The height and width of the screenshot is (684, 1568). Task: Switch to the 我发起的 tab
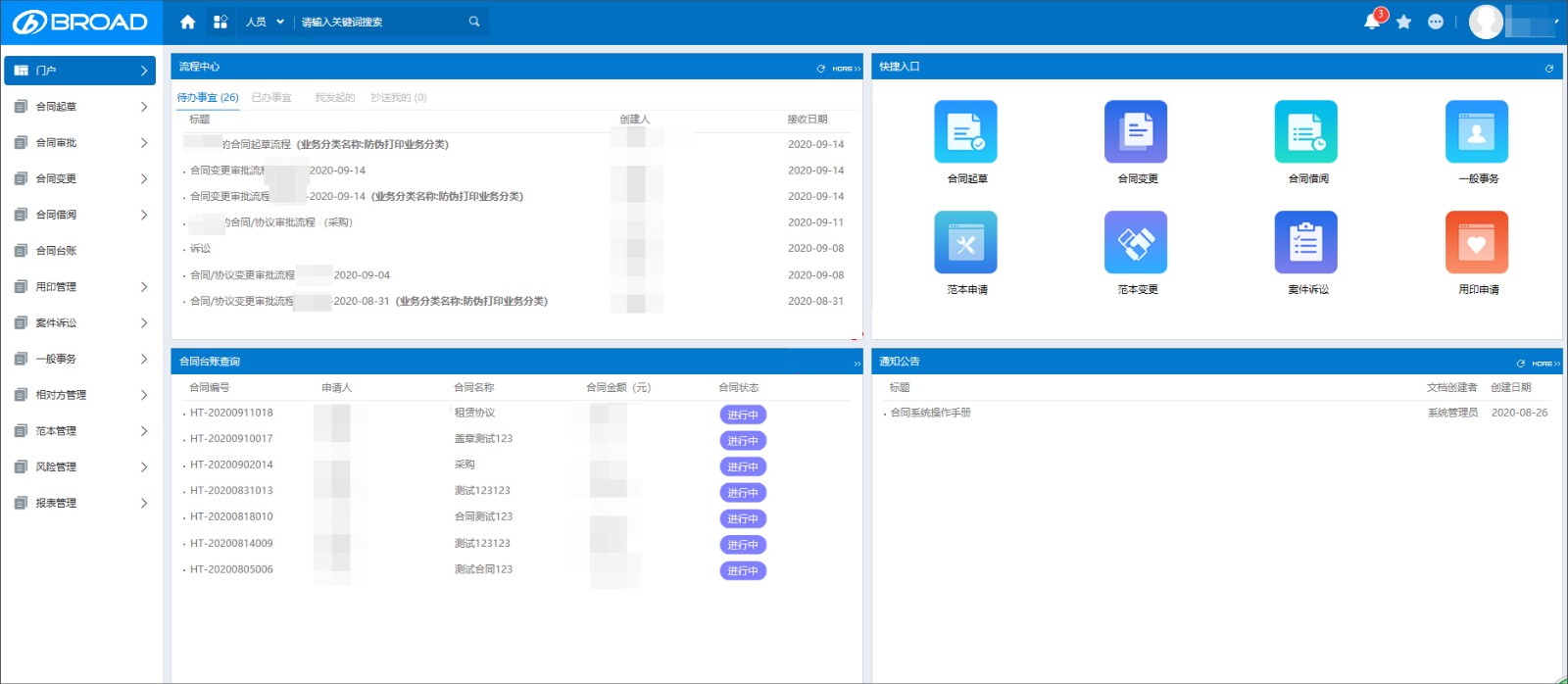point(335,97)
